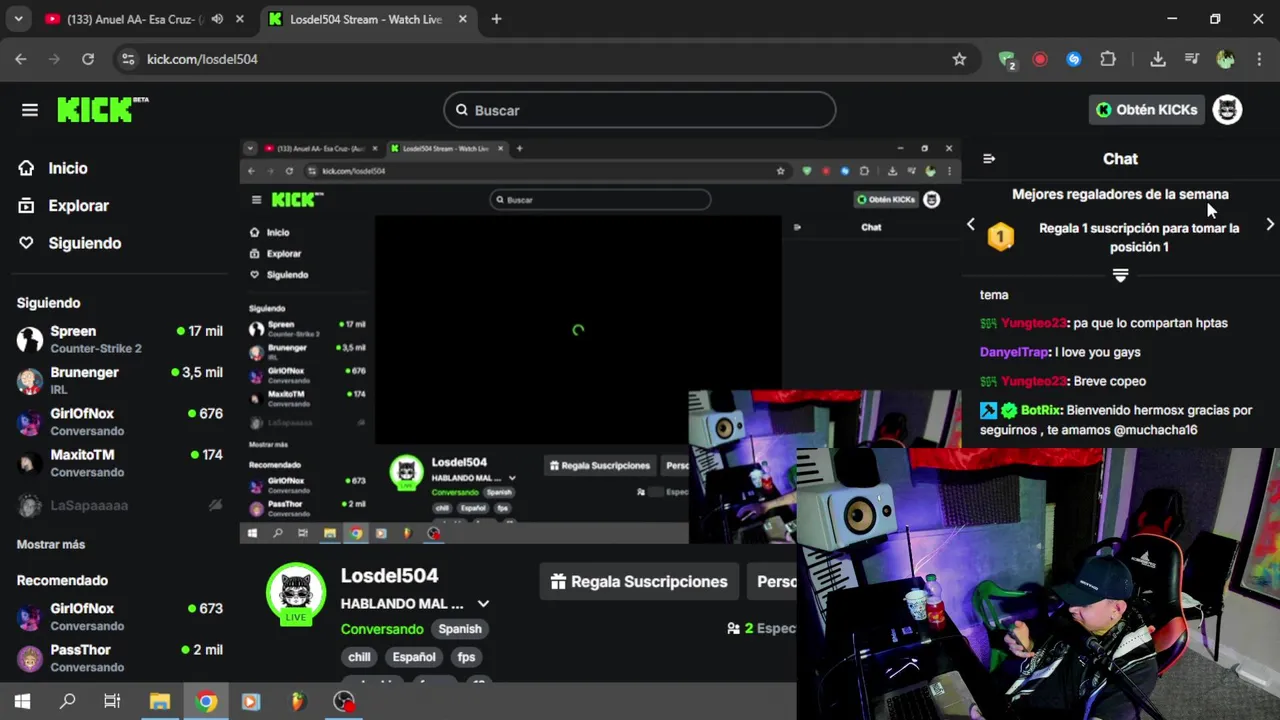Open OBS Studio from taskbar
Image resolution: width=1280 pixels, height=720 pixels.
click(344, 701)
